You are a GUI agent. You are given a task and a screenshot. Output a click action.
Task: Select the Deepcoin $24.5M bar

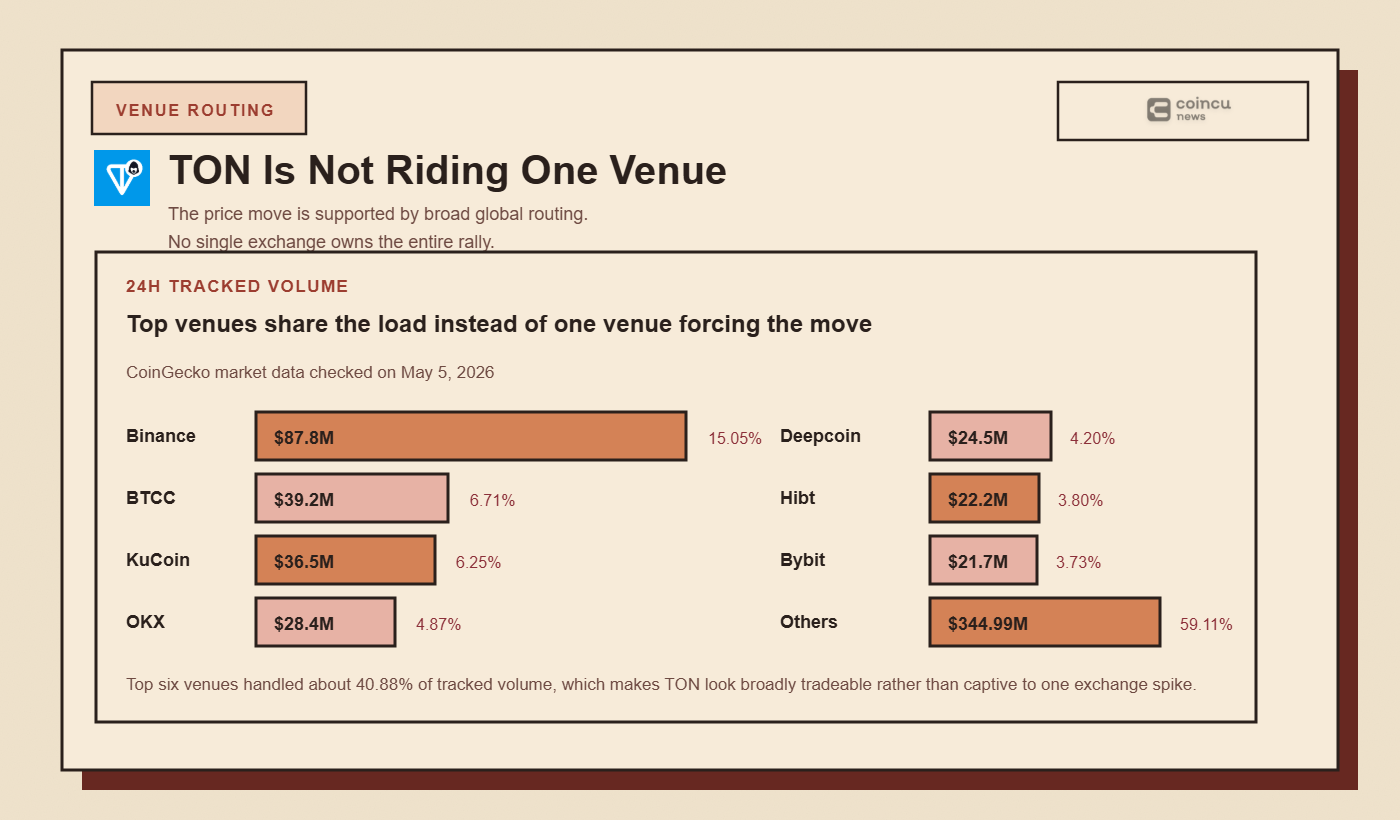990,436
